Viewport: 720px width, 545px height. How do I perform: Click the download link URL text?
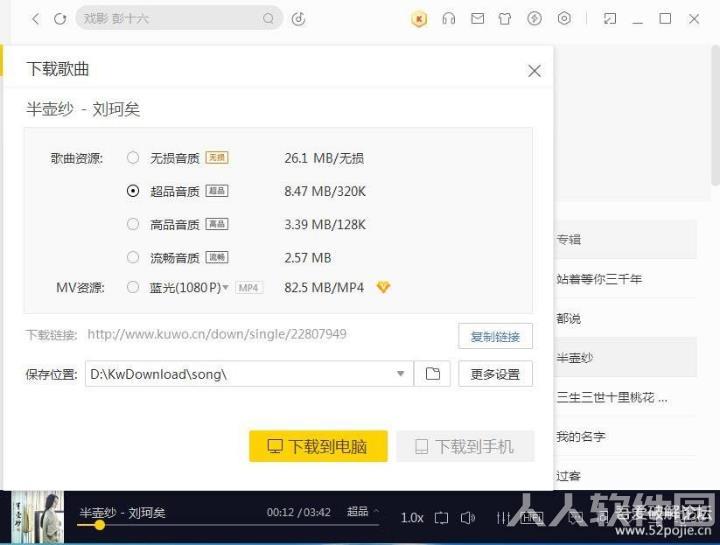click(217, 334)
